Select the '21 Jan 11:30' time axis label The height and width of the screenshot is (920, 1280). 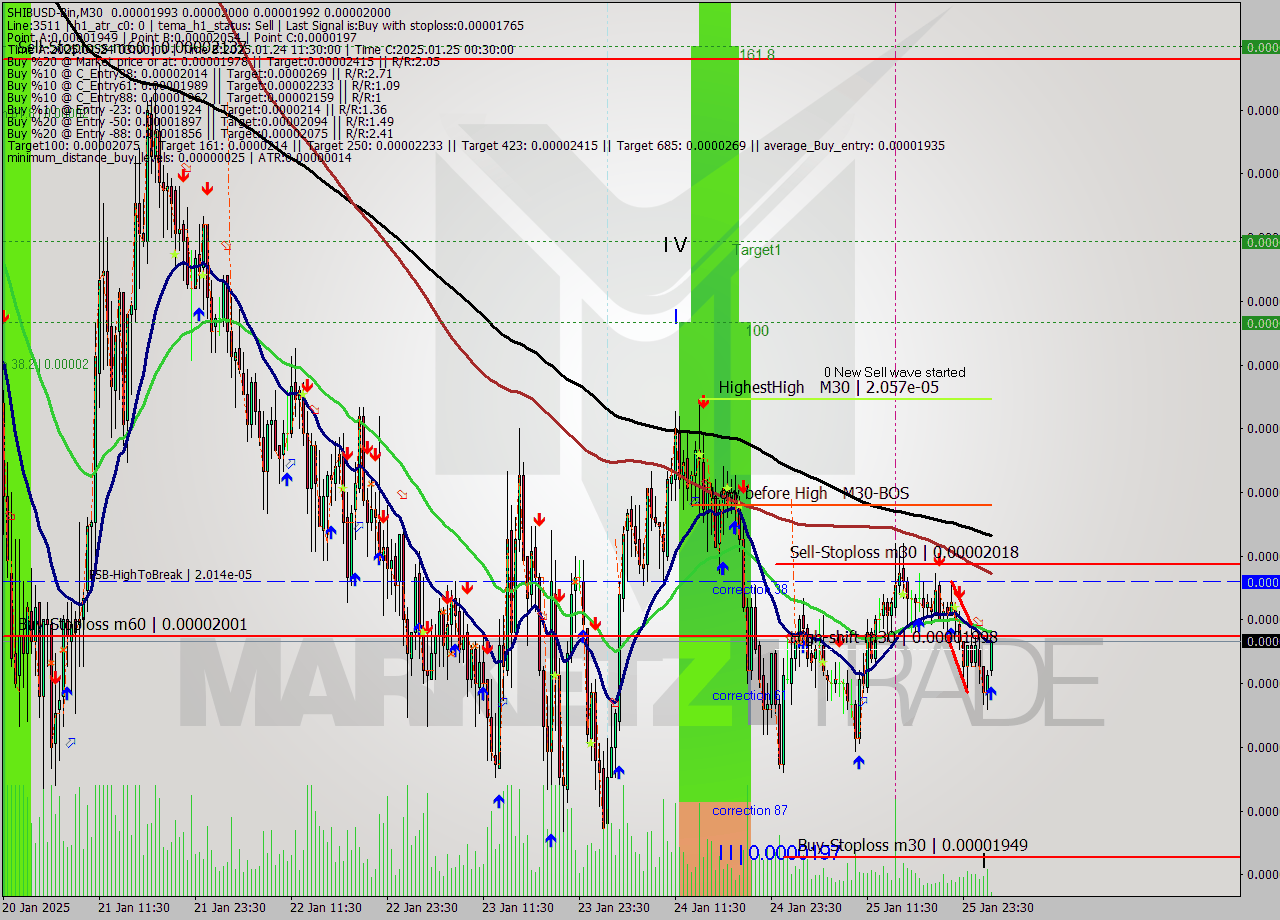[133, 907]
